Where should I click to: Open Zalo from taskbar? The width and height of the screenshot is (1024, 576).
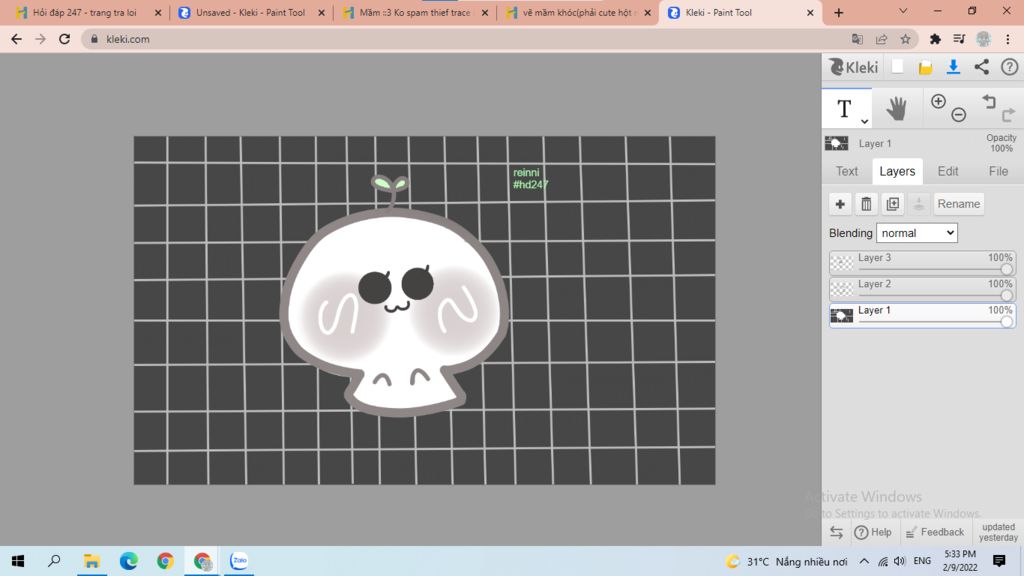click(239, 561)
